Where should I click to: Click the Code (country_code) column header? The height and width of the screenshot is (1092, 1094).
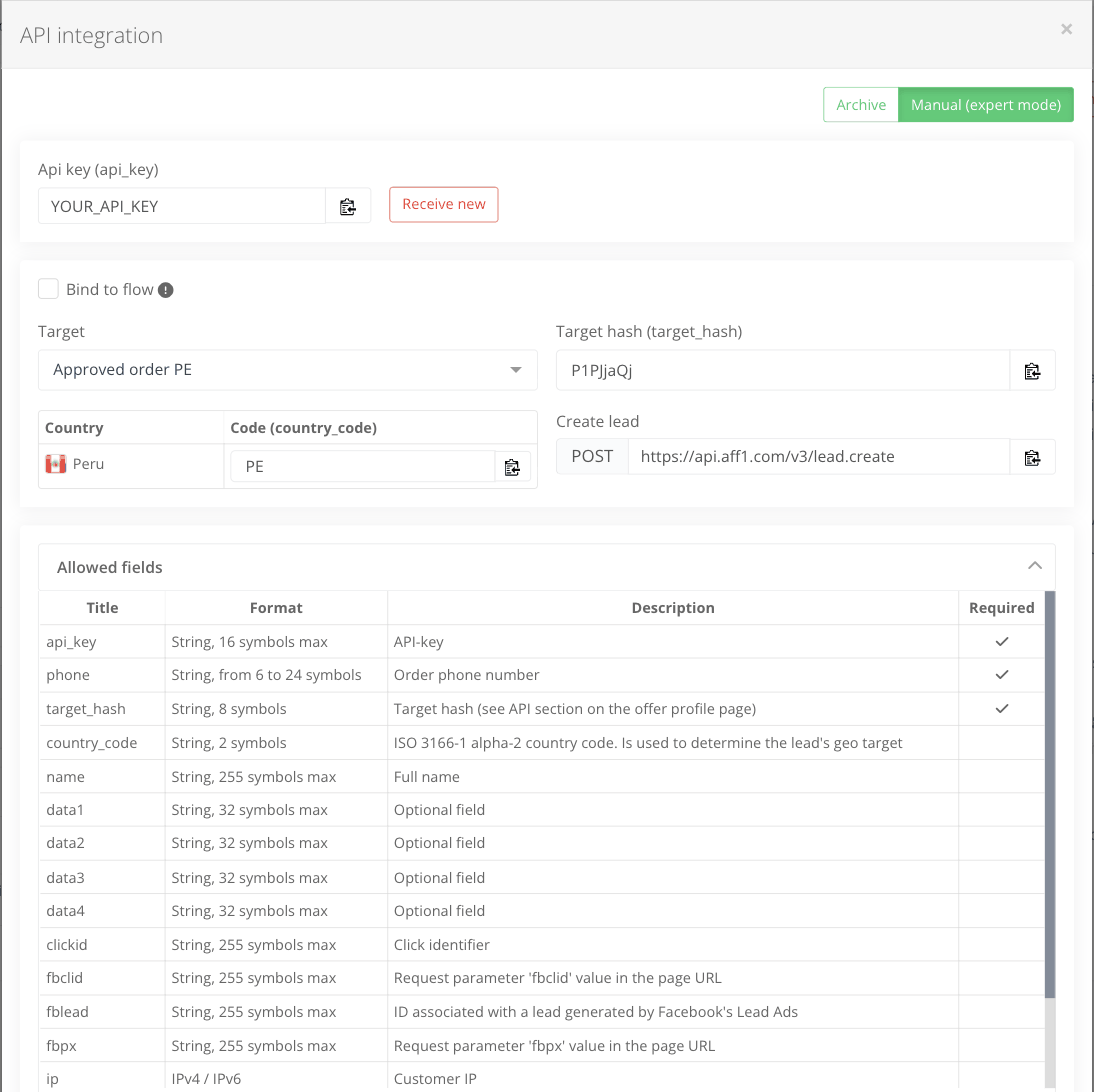[x=304, y=428]
